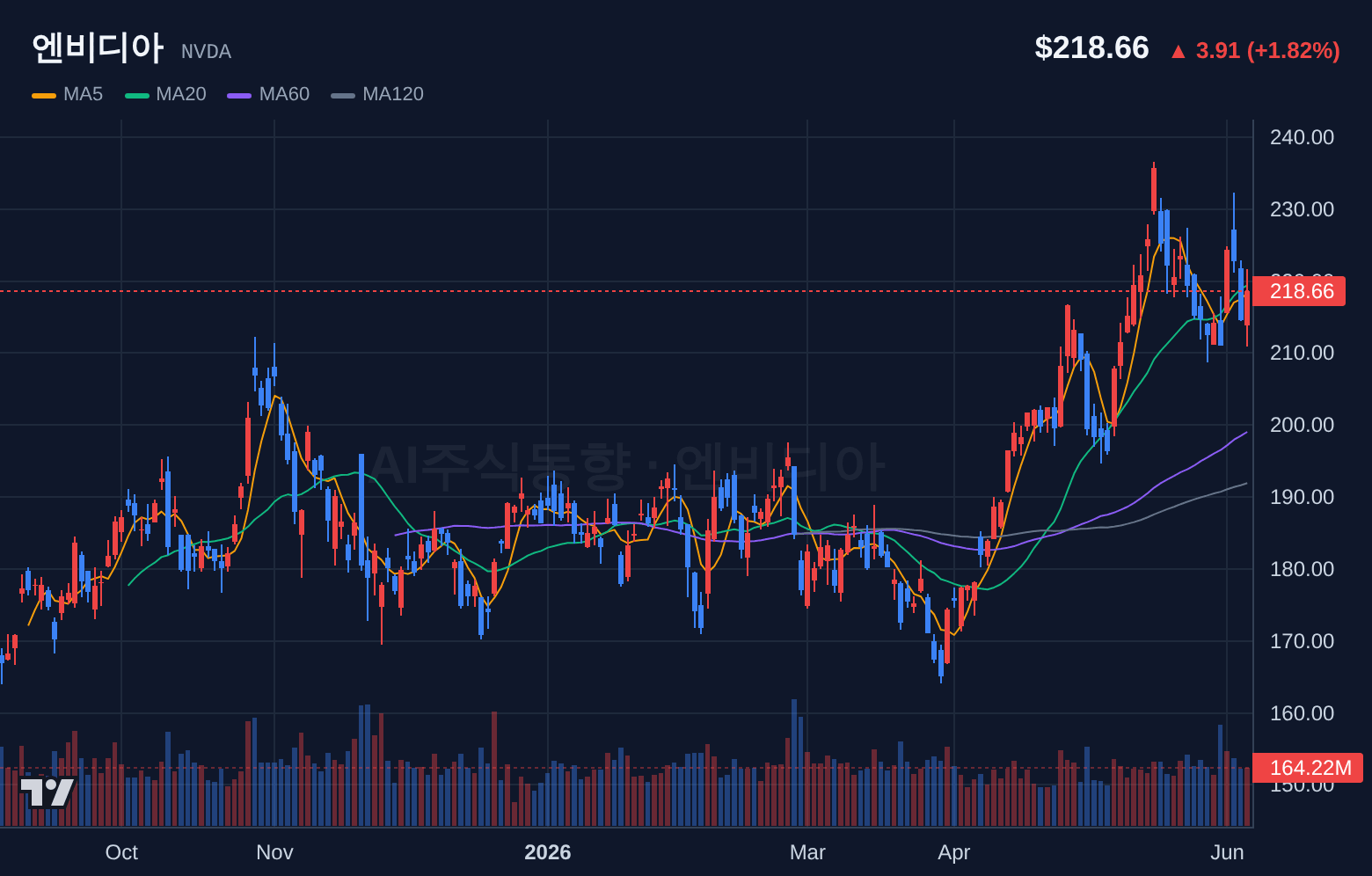This screenshot has width=1372, height=876.
Task: Select the MA5 legend label
Action: click(x=83, y=94)
